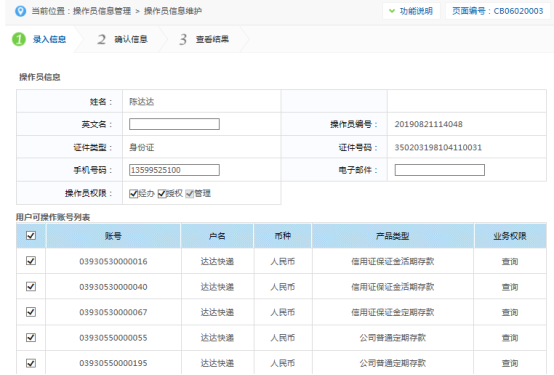Toggle the select-all checkbox in table header
Screen dimensions: 554x375
point(31,235)
